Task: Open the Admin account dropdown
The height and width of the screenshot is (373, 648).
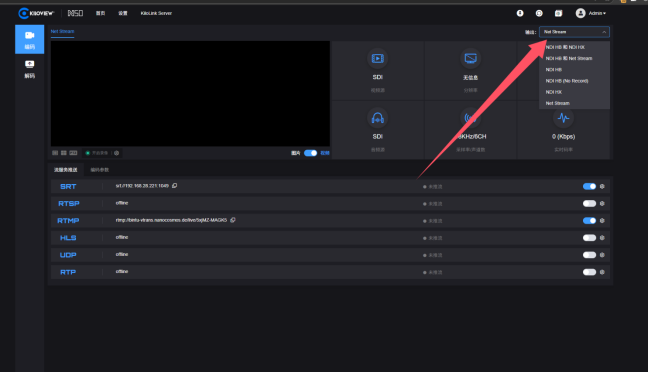Action: click(597, 13)
